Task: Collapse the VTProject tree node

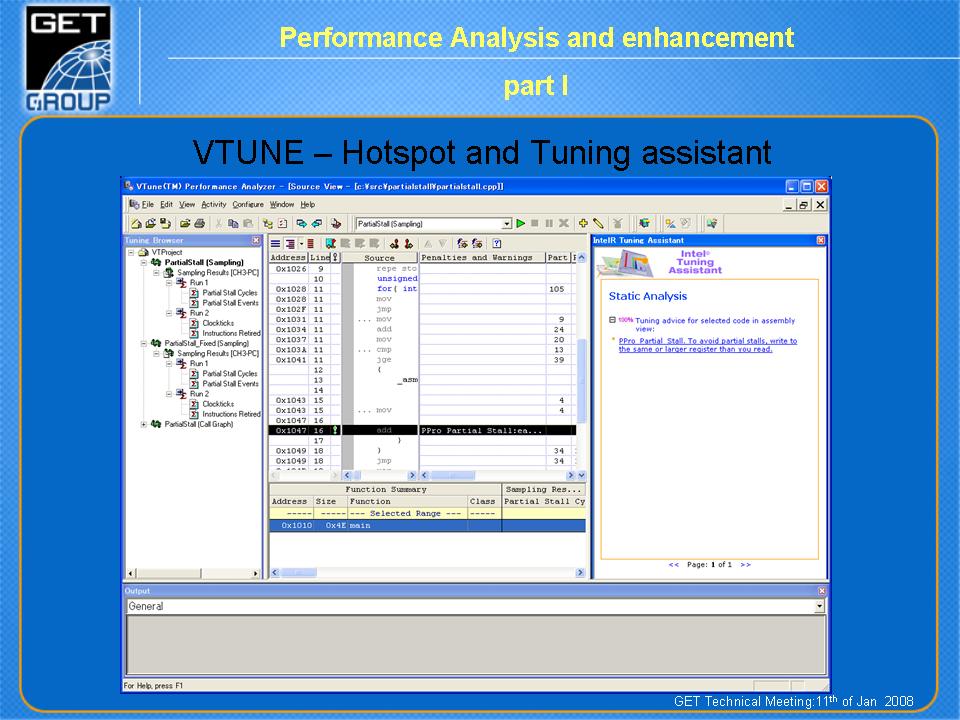Action: pos(131,252)
